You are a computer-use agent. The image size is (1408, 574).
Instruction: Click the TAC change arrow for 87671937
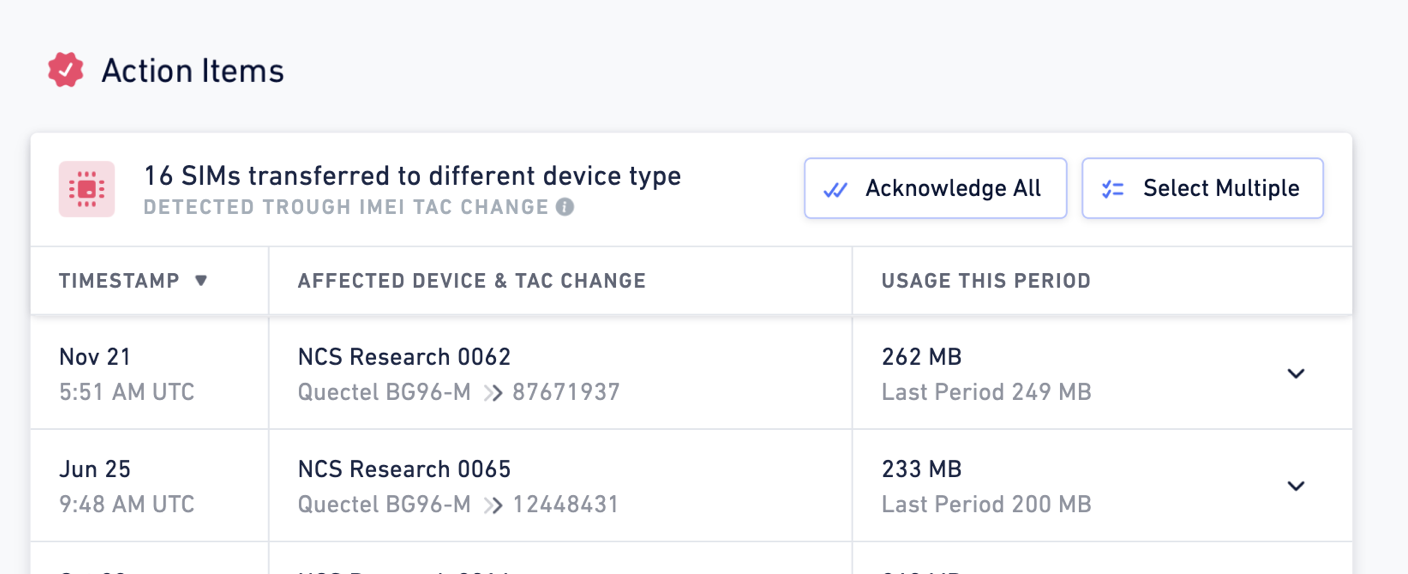coord(491,392)
